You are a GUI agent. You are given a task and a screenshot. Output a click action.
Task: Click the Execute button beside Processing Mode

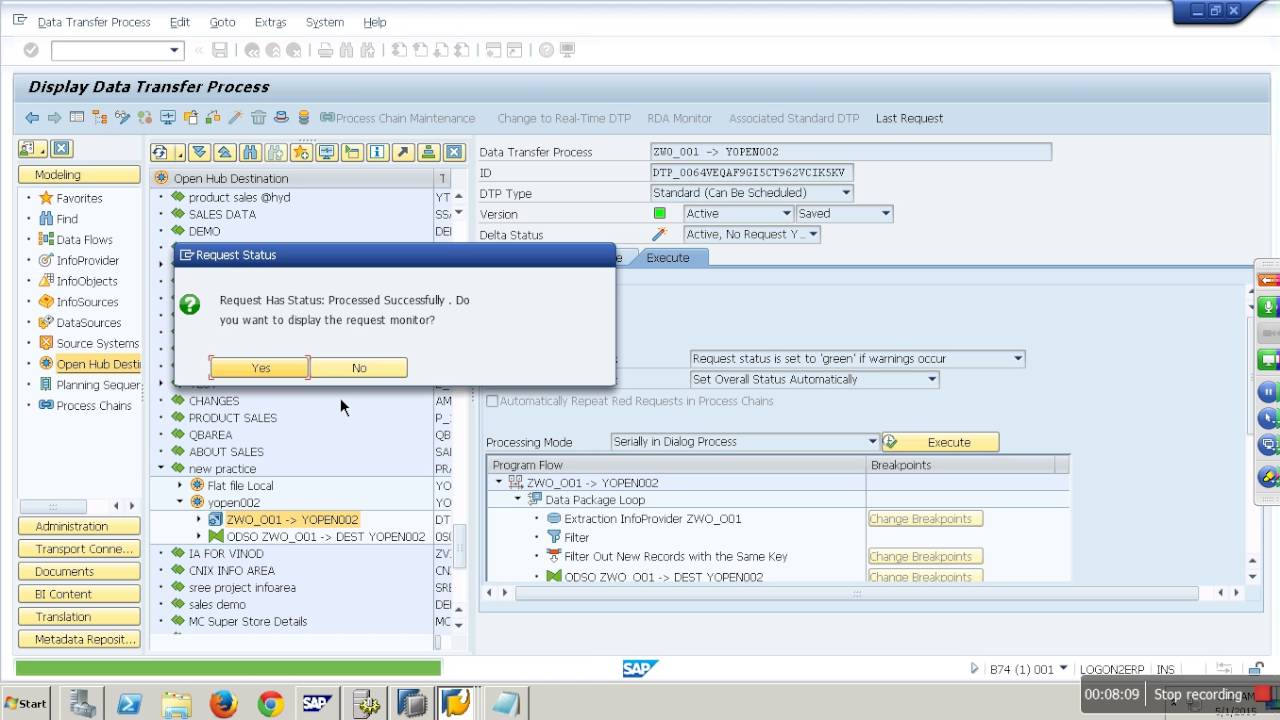click(x=940, y=442)
